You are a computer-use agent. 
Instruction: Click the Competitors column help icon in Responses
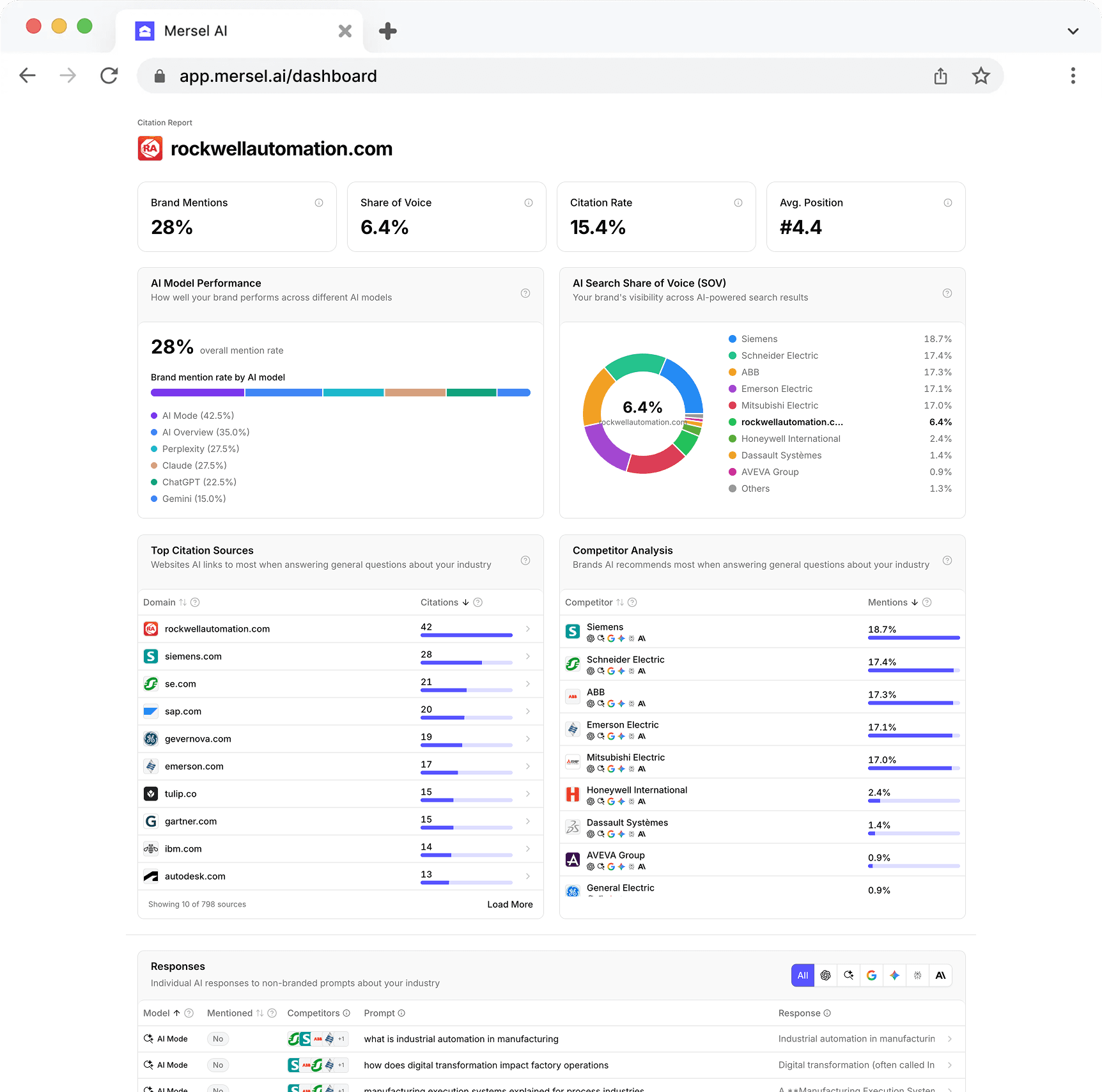coord(346,1013)
